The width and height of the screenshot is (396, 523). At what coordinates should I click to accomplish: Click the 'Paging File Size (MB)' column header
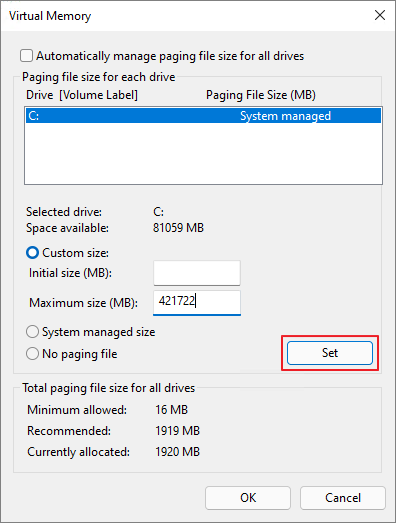[261, 95]
